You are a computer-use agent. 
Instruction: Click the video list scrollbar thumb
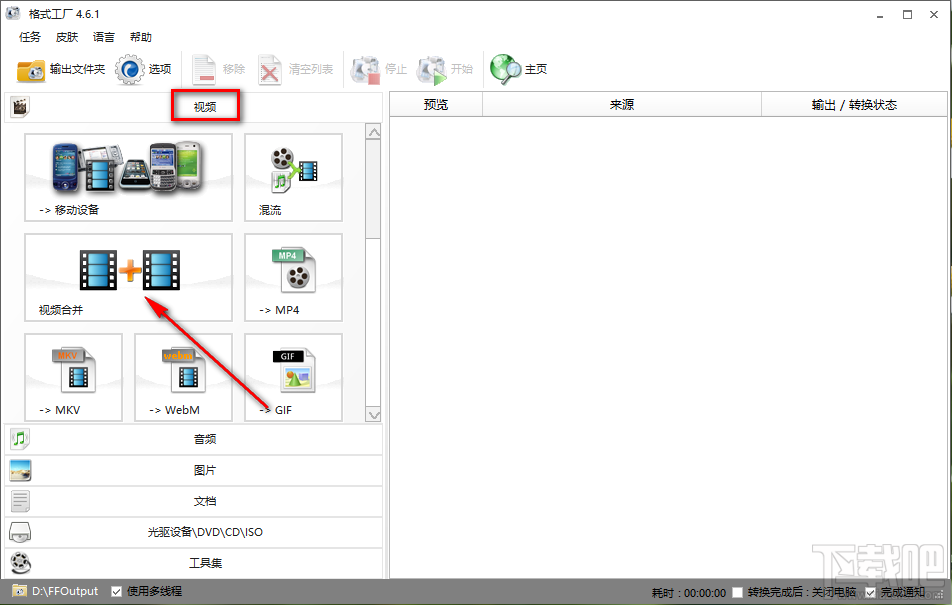click(x=373, y=190)
